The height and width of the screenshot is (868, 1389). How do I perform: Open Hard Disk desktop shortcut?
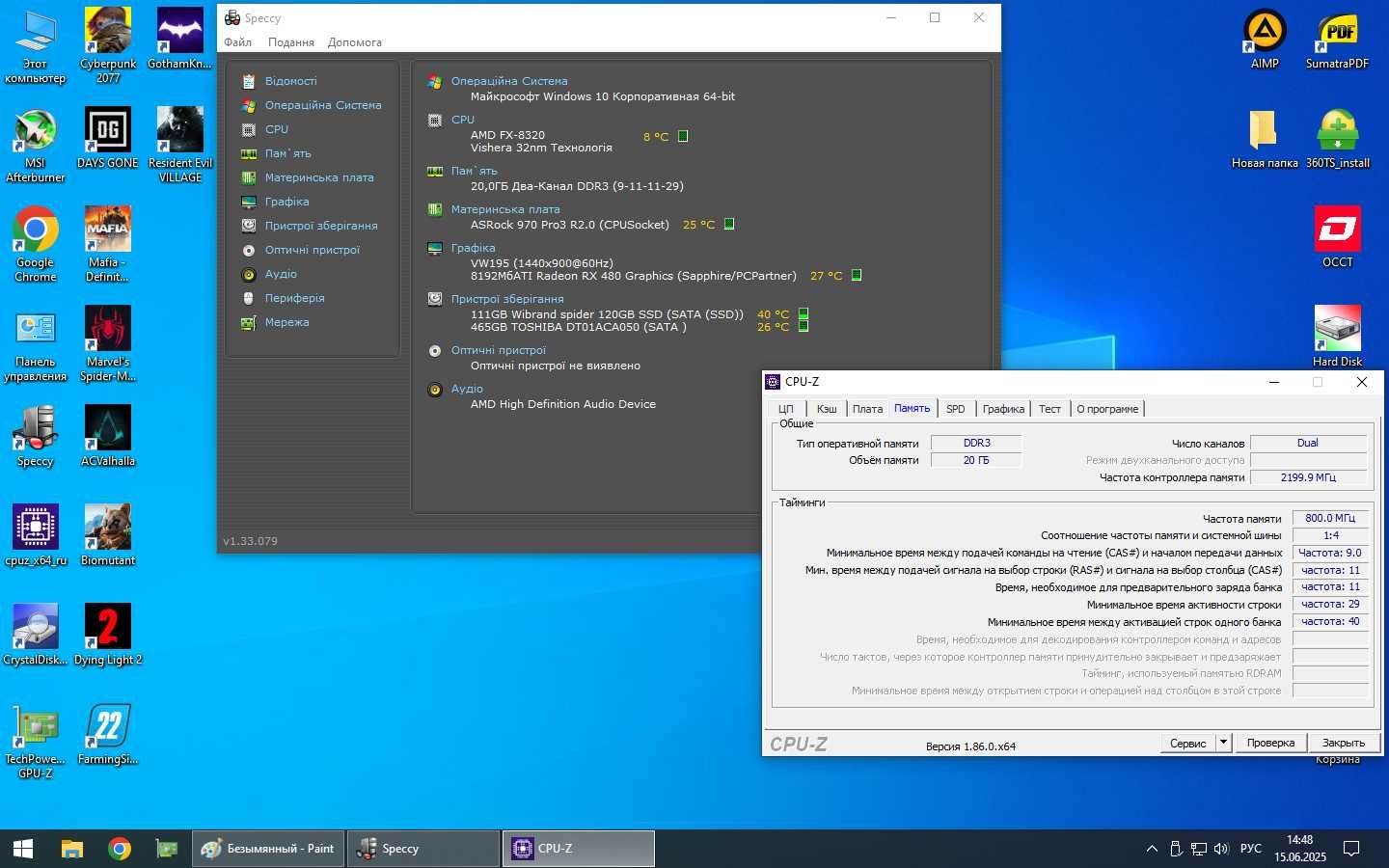1337,338
